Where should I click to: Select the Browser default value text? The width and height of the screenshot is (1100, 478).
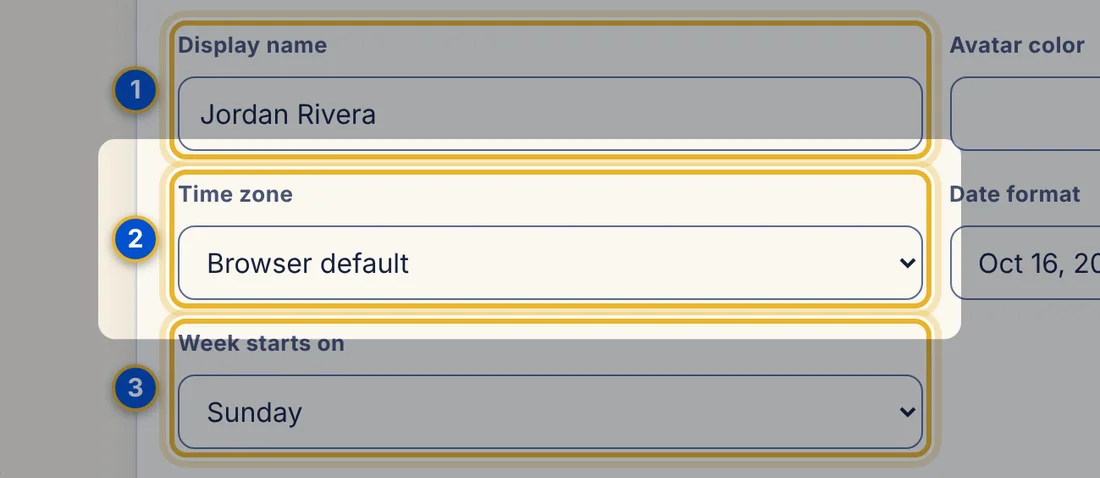308,263
